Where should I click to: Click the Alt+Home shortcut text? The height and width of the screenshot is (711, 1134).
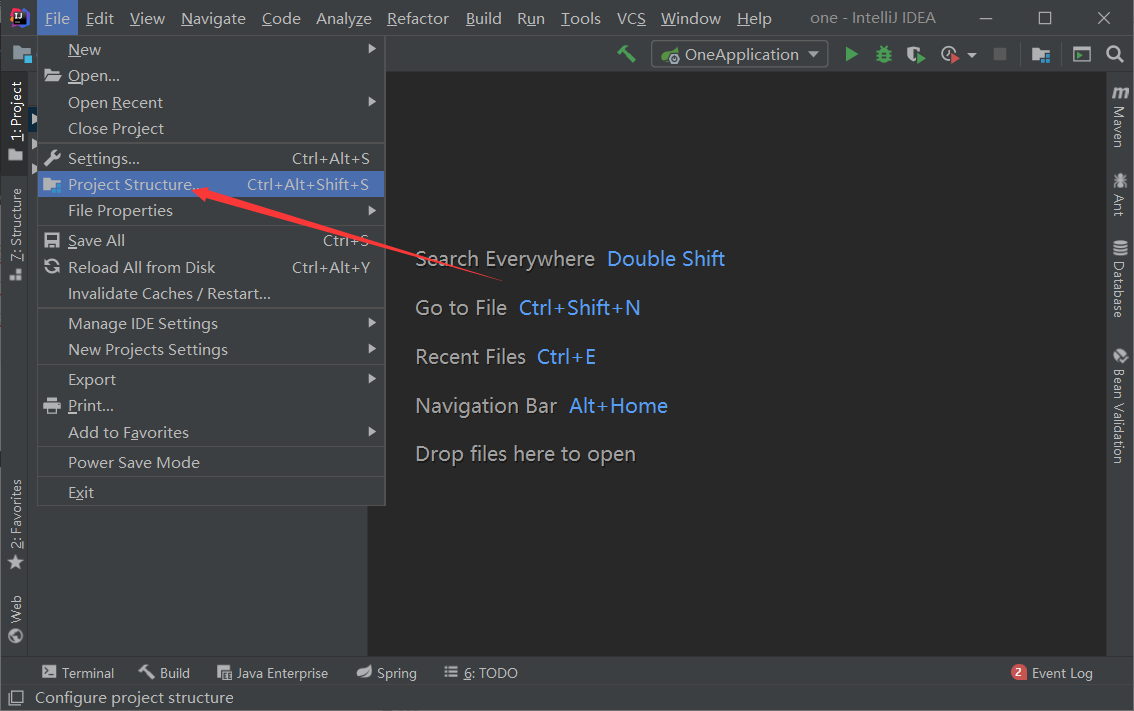tap(618, 406)
